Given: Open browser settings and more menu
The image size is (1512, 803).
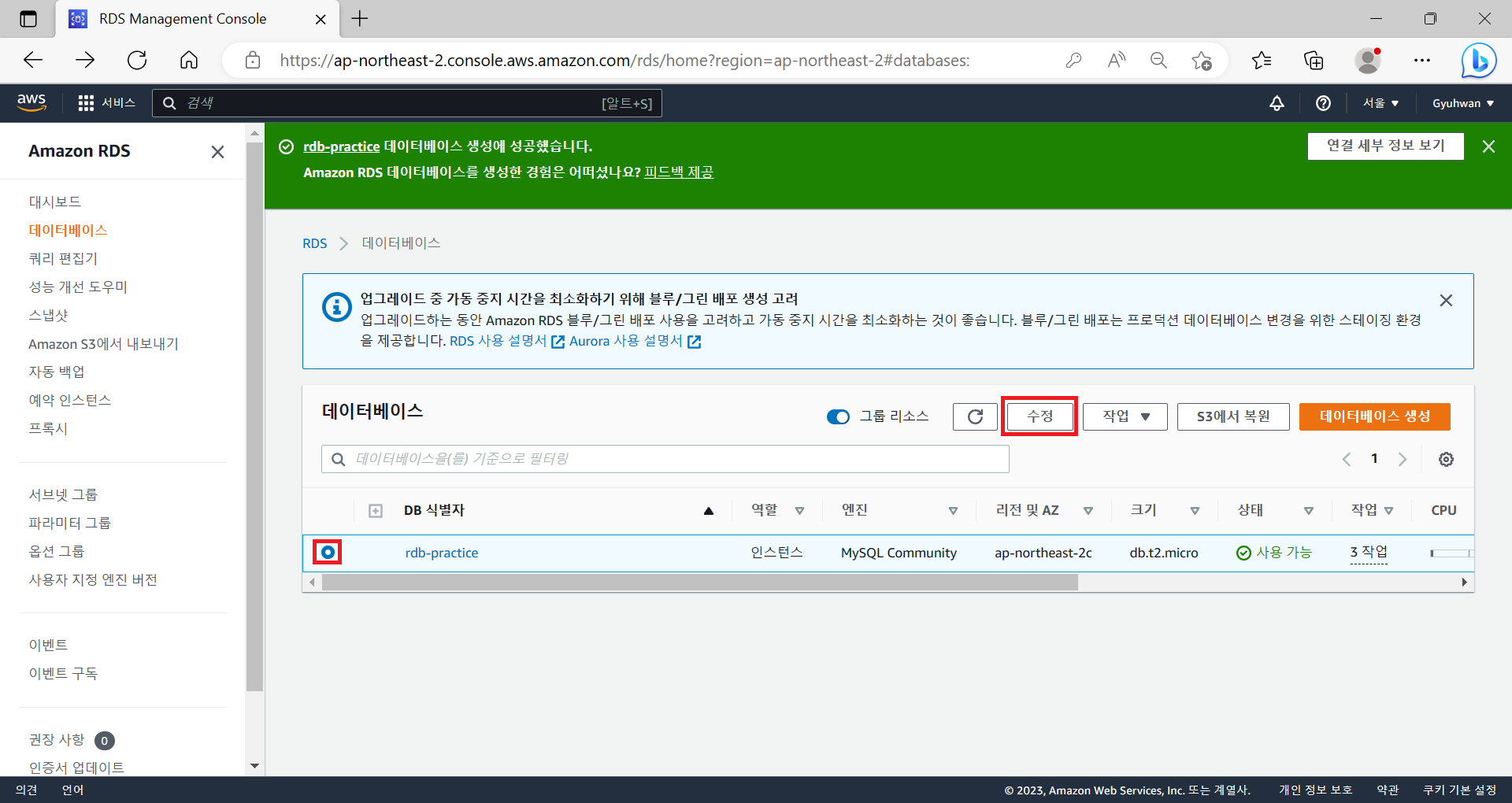Looking at the screenshot, I should (x=1421, y=60).
